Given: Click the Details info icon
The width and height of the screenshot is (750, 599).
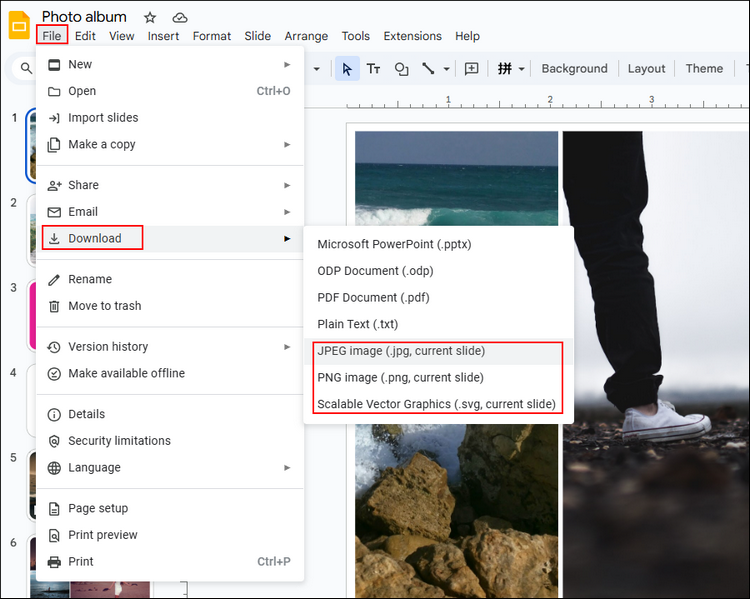Looking at the screenshot, I should pyautogui.click(x=54, y=414).
